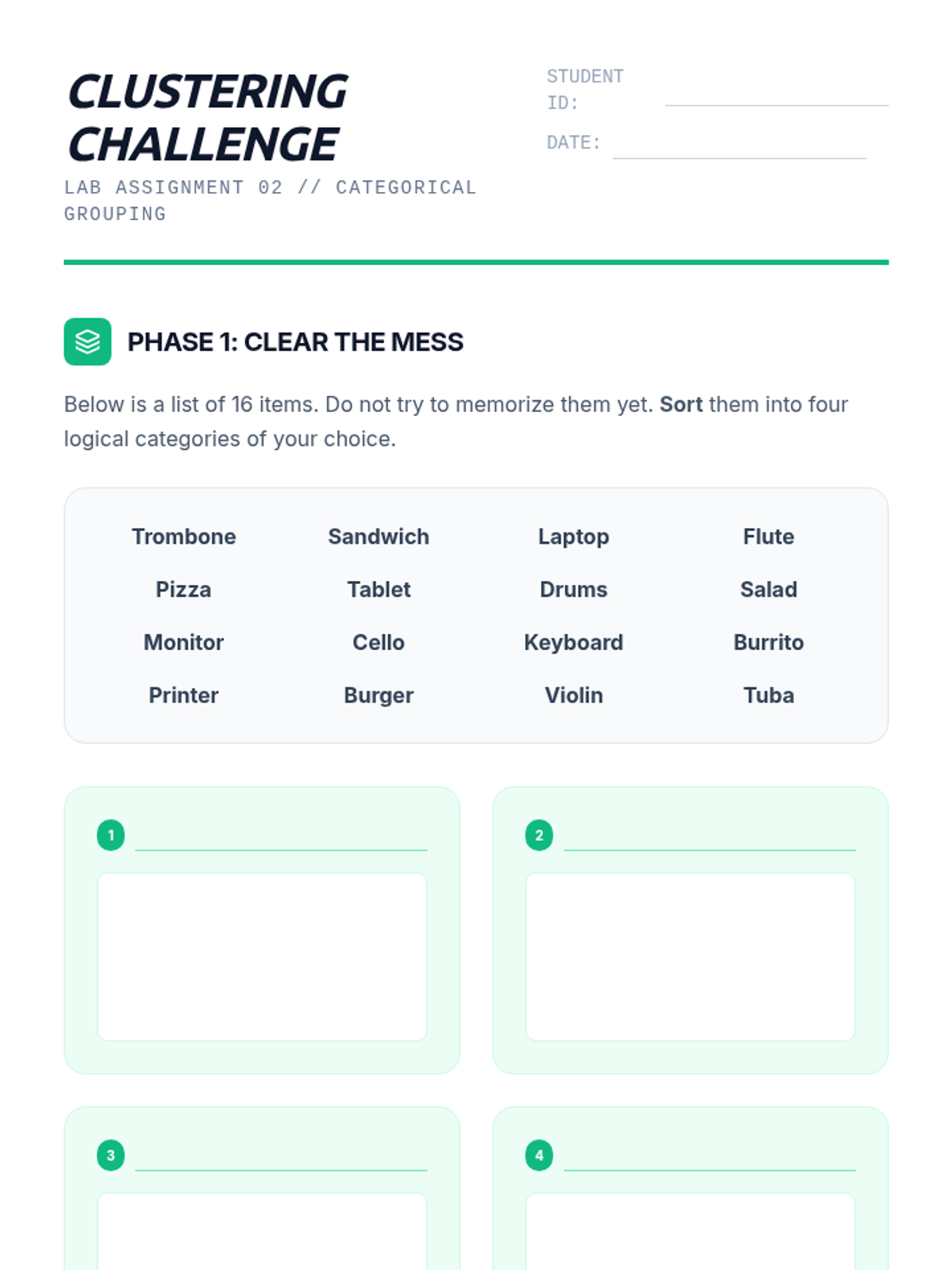The width and height of the screenshot is (952, 1270).
Task: Click the Clustering Challenge title
Action: coord(208,117)
